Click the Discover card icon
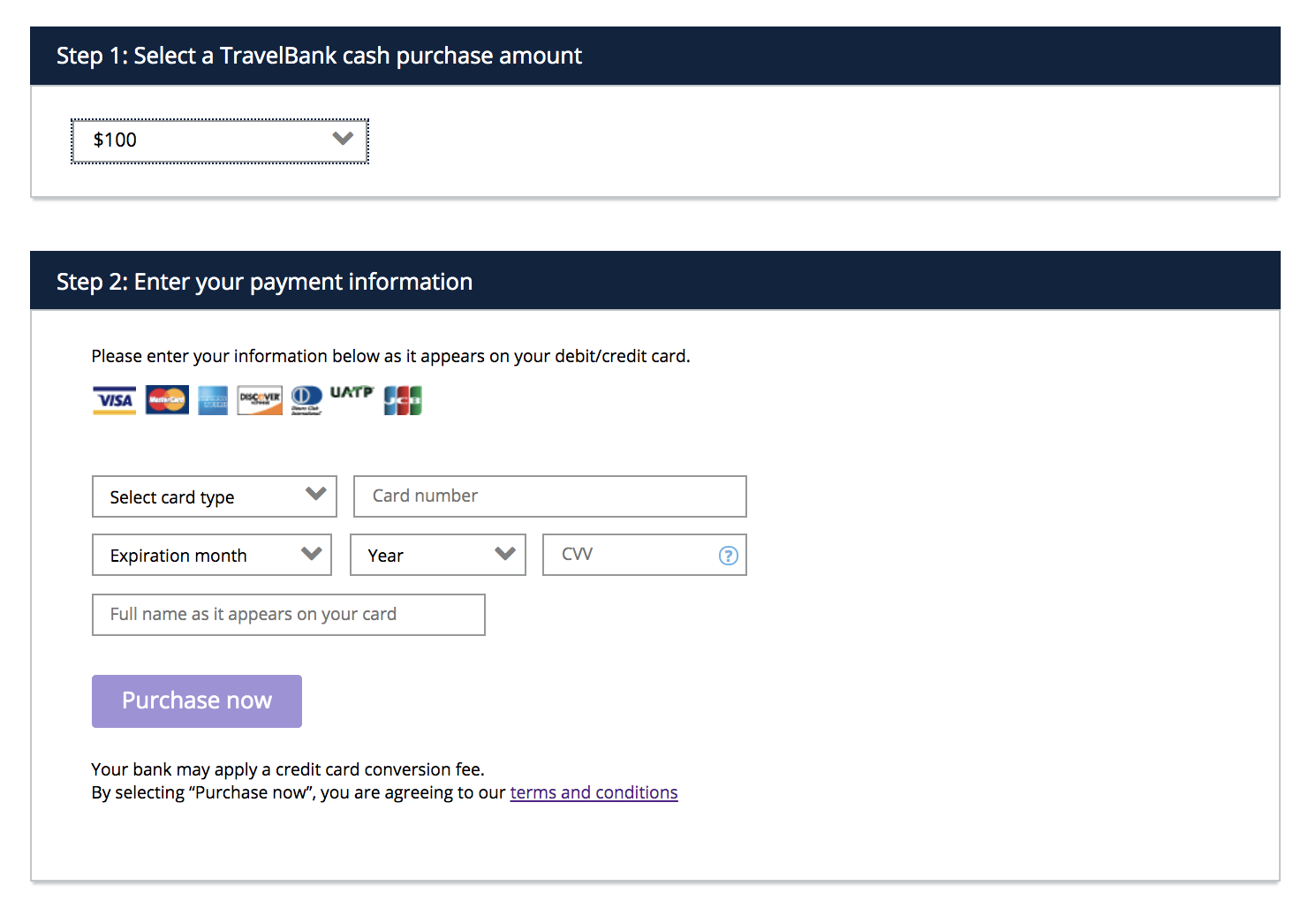 [259, 399]
